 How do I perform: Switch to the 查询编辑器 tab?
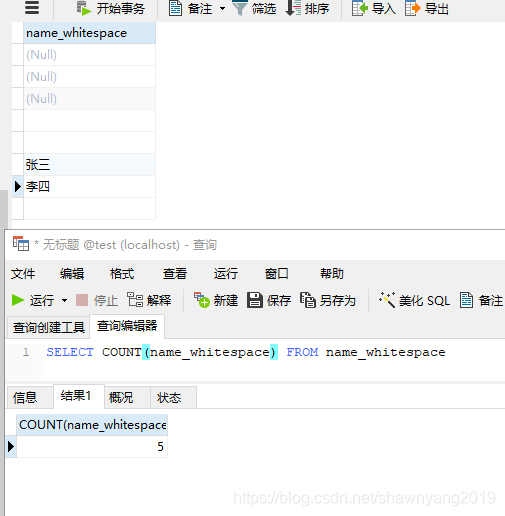click(x=127, y=326)
